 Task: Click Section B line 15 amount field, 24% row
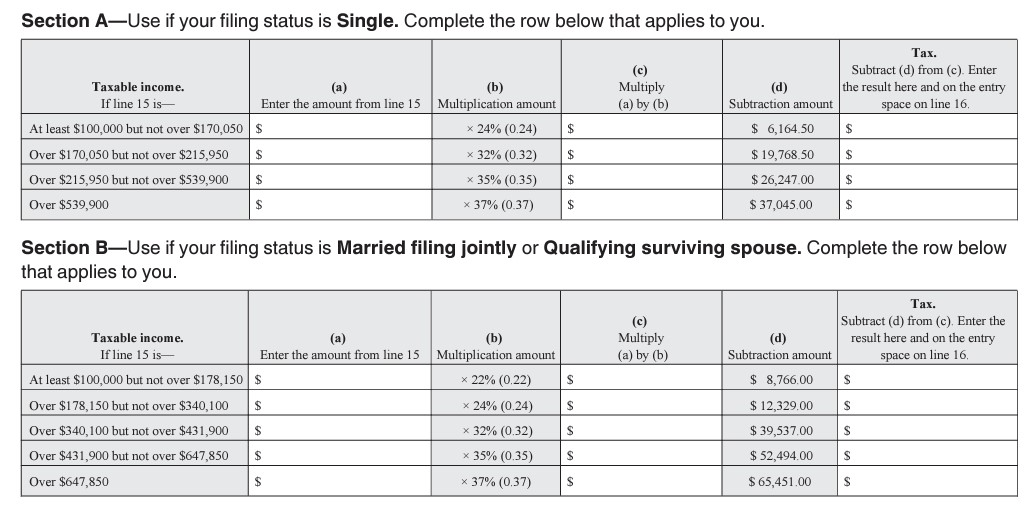(x=345, y=405)
